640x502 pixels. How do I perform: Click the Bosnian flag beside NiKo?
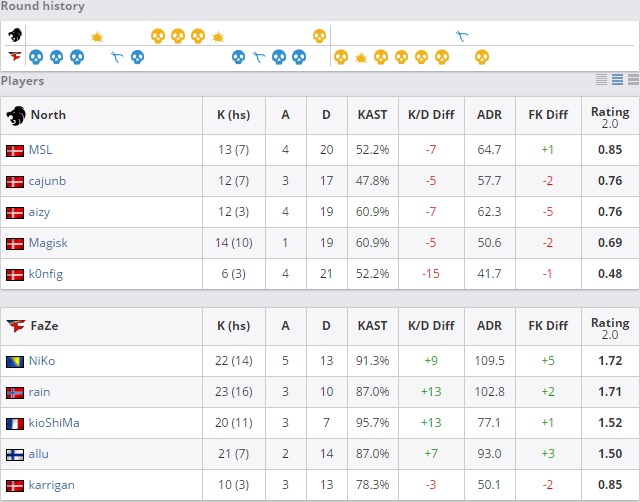[15, 361]
